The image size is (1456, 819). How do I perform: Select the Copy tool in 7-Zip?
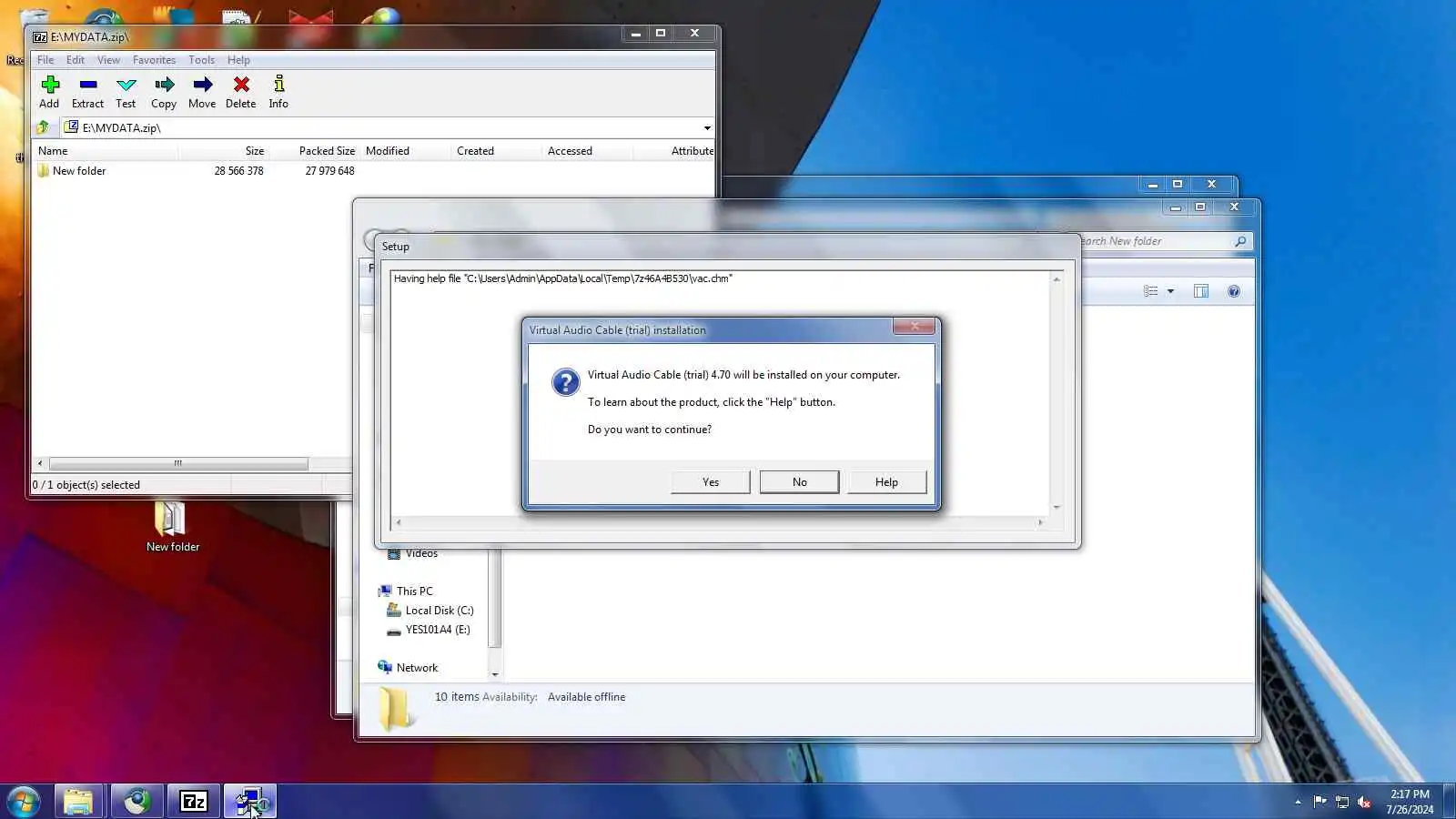(164, 92)
